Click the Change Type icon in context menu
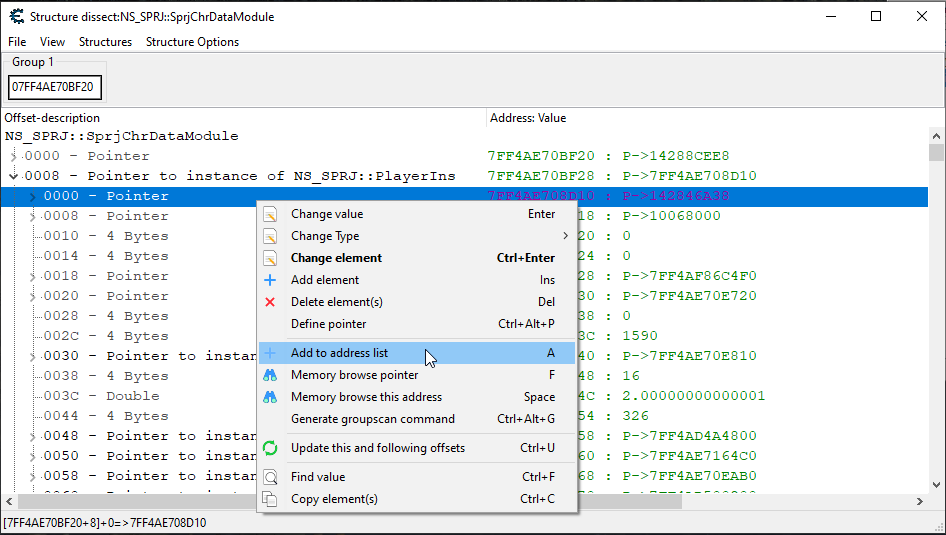946x535 pixels. 269,236
